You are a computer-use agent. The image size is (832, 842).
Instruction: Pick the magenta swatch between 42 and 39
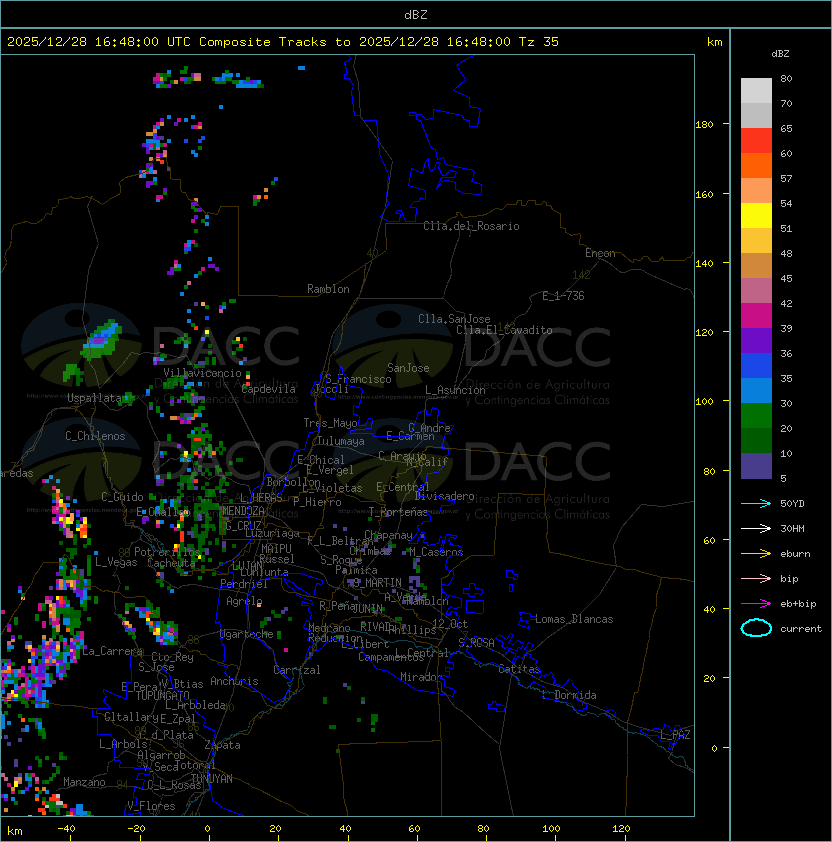[x=756, y=316]
